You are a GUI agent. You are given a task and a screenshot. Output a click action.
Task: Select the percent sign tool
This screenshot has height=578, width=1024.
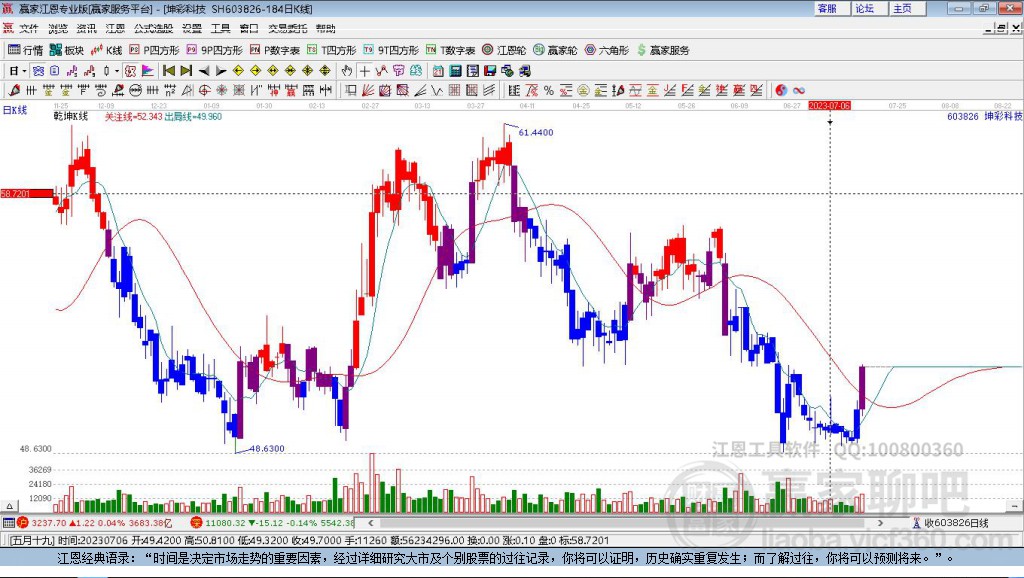pos(549,90)
